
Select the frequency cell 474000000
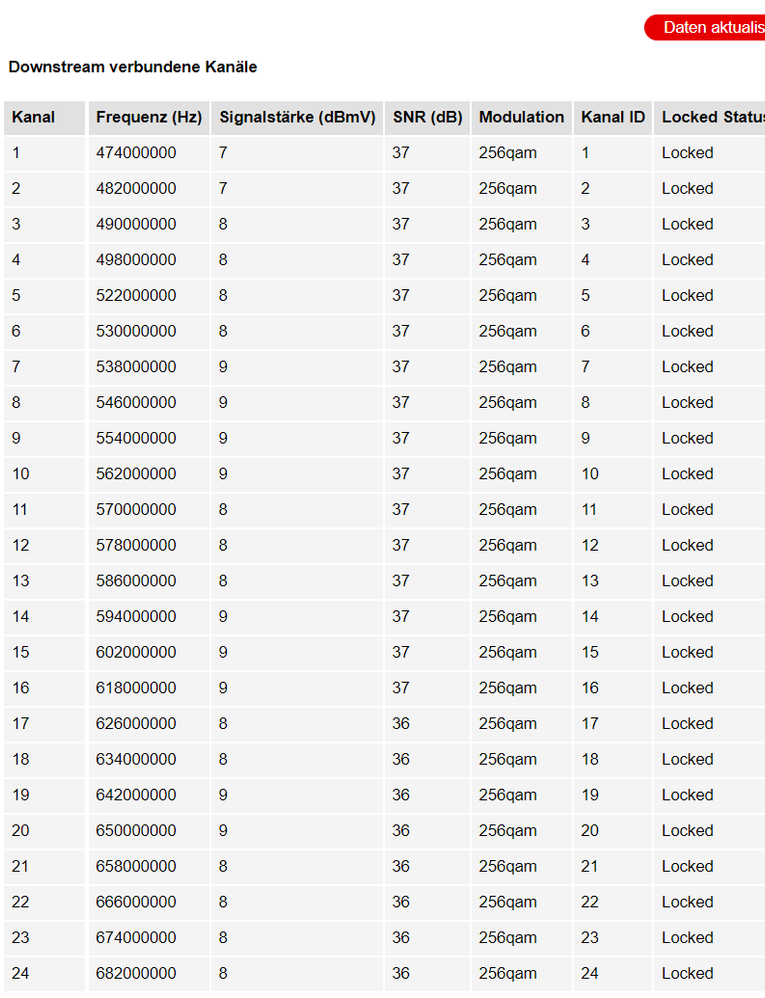(x=136, y=153)
